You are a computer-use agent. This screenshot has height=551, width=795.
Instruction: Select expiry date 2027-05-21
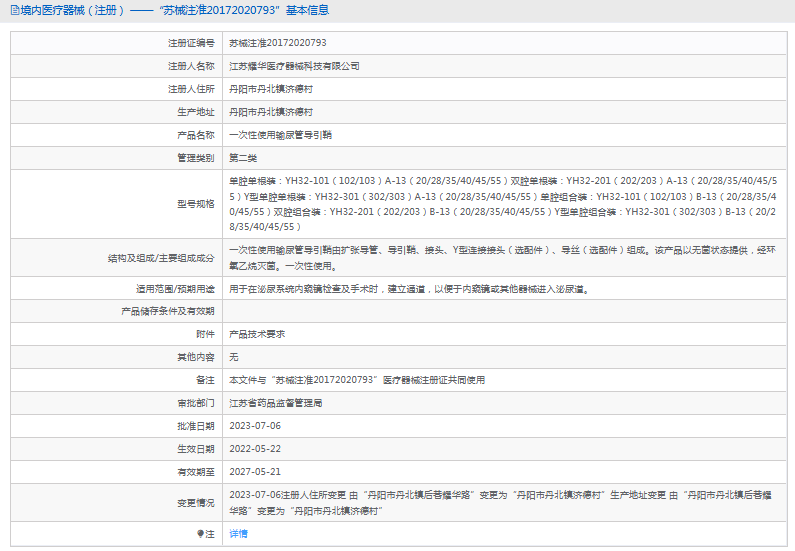(x=255, y=472)
